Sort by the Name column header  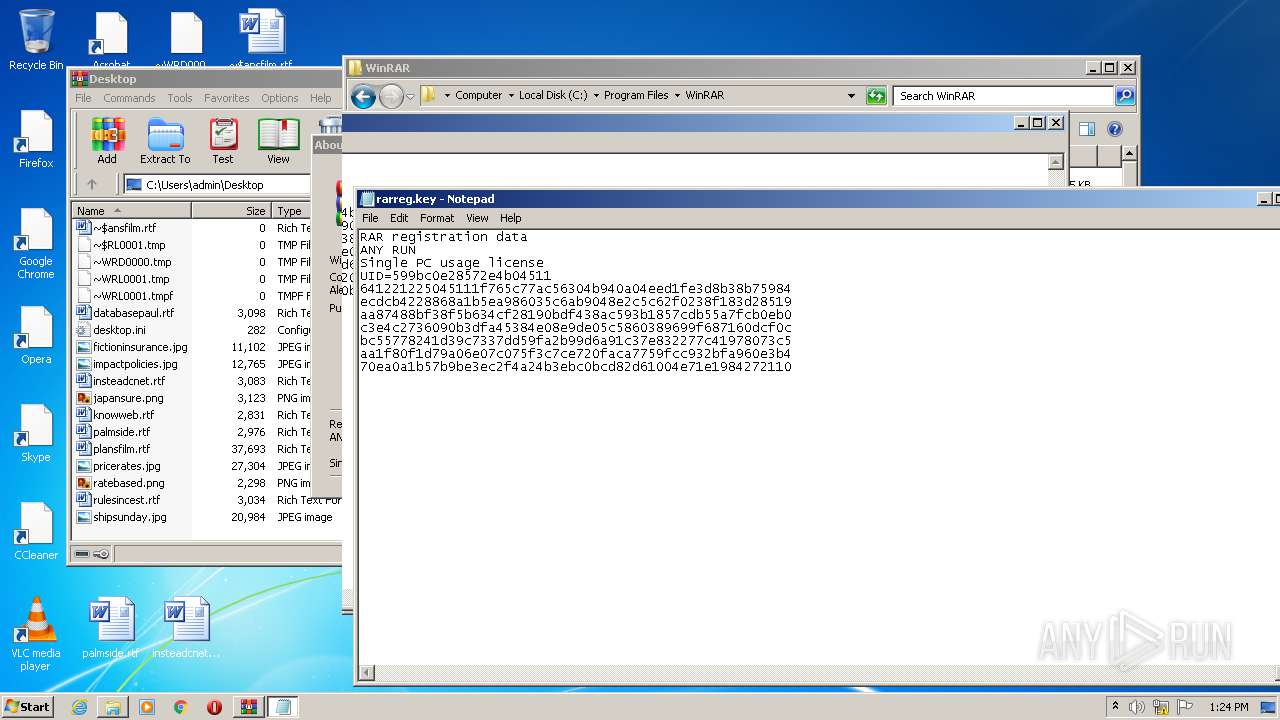point(131,211)
